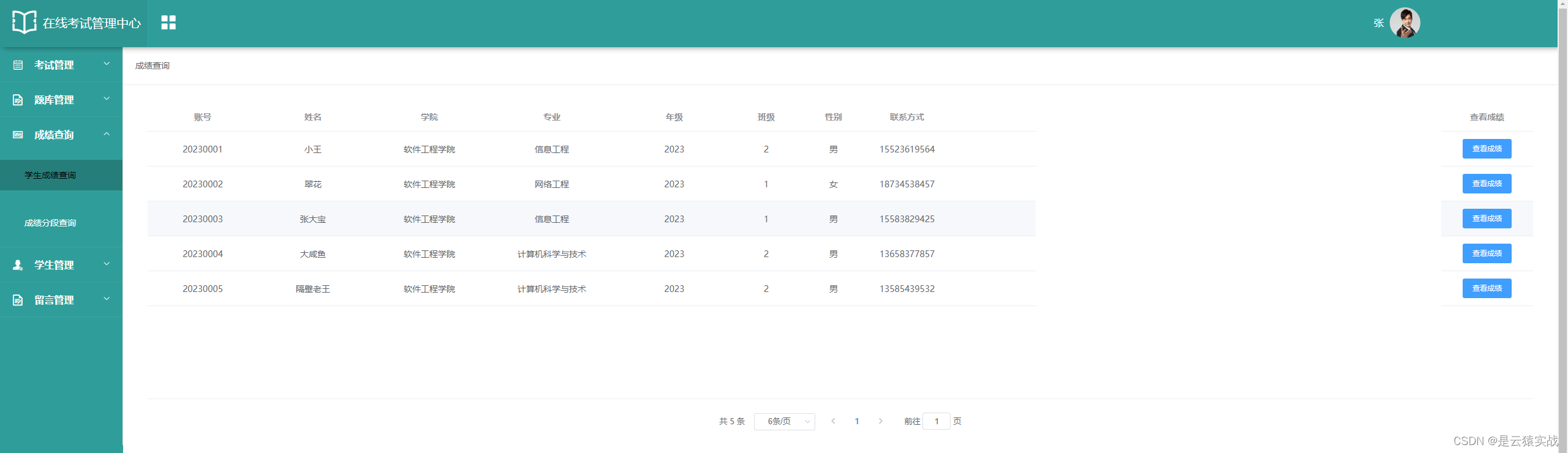This screenshot has width=1568, height=453.
Task: Click account cell 20230004
Action: pos(203,254)
